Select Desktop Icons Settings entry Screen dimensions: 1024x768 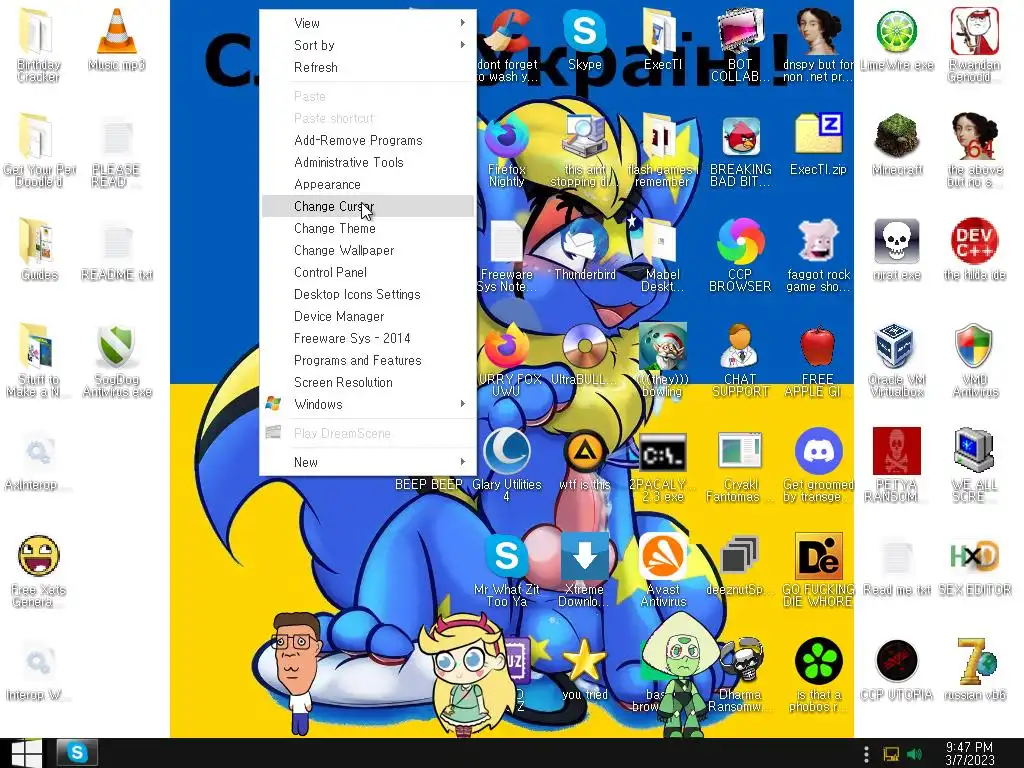(368, 294)
